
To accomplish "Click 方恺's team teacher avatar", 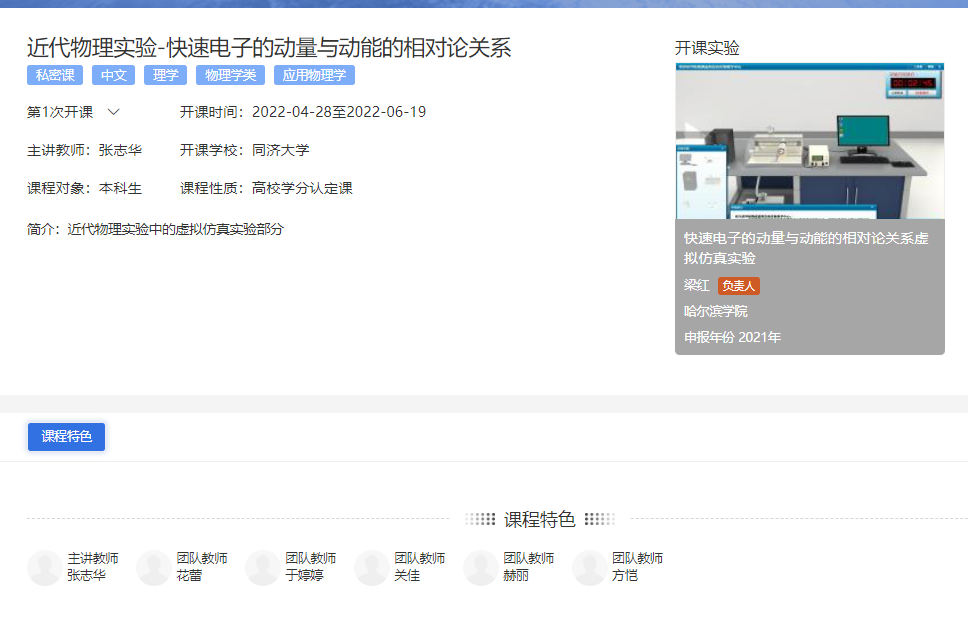I will click(x=589, y=567).
